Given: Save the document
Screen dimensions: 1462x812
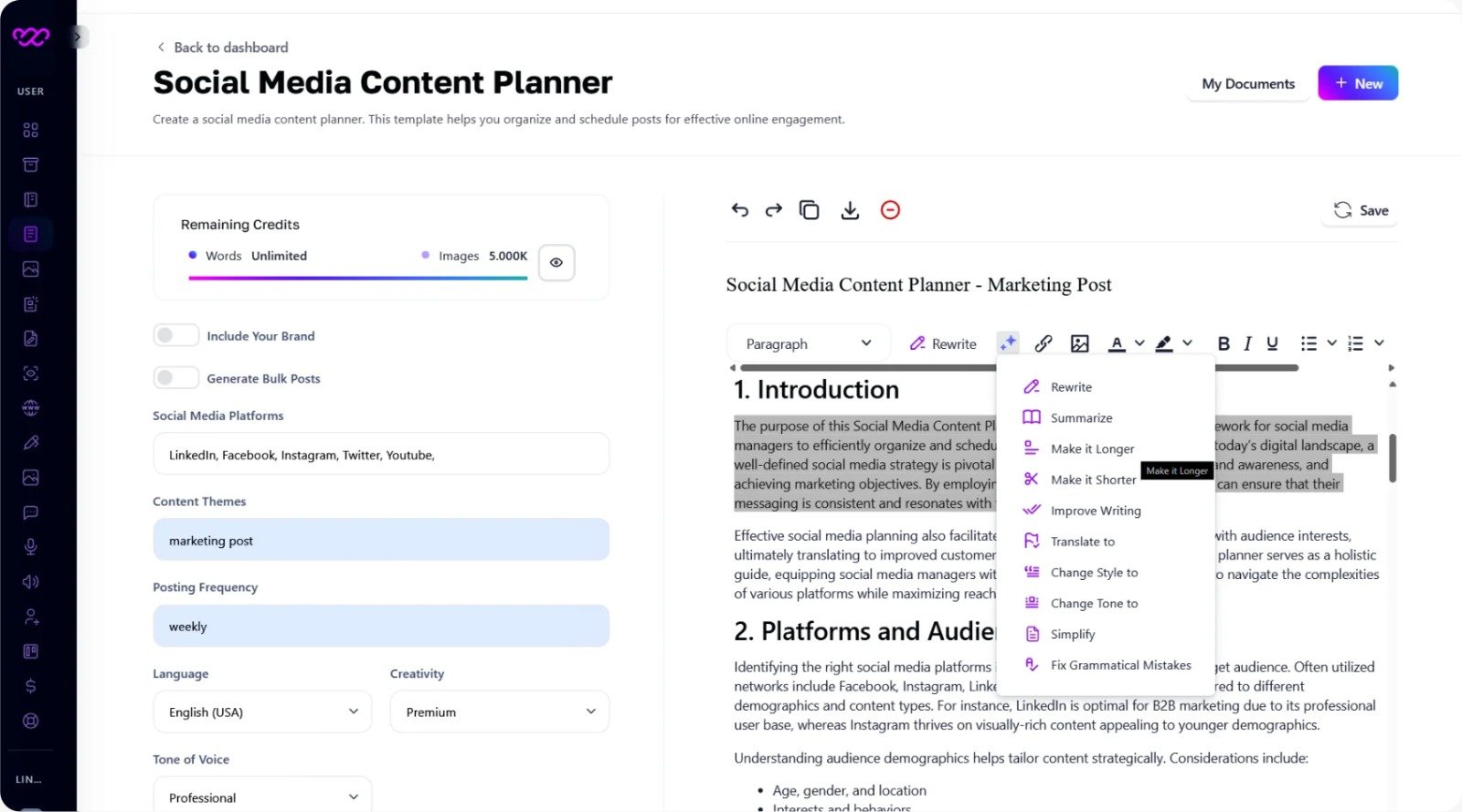Looking at the screenshot, I should click(1361, 211).
